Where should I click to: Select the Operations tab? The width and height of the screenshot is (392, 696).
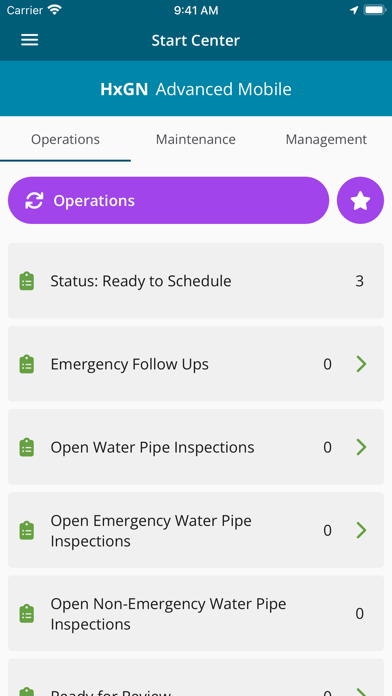pos(65,139)
